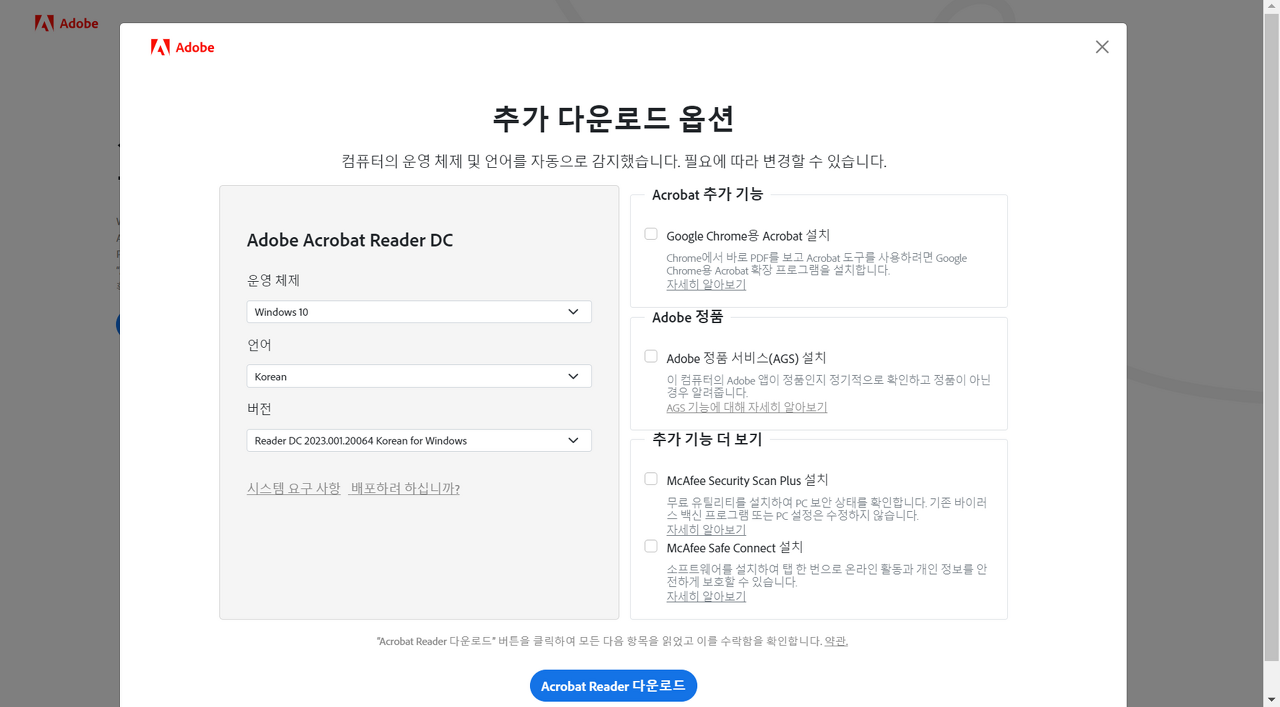Click the page scrollbar up arrow
This screenshot has height=707, width=1280.
coord(1271,8)
